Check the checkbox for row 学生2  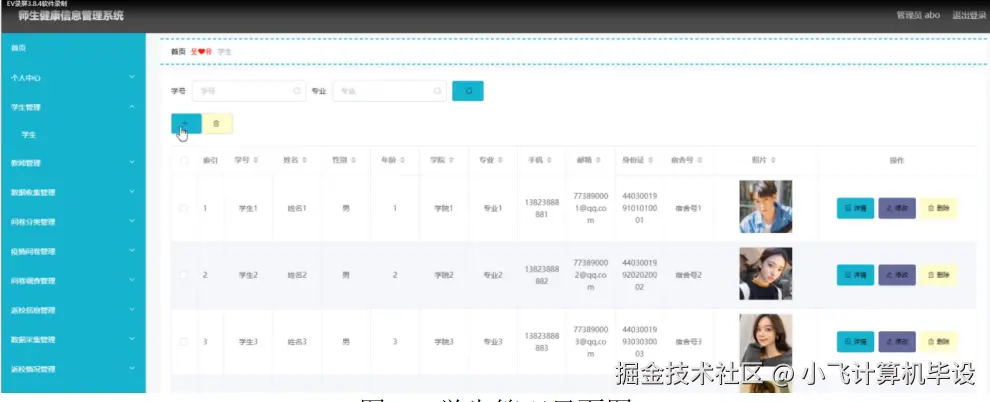pyautogui.click(x=184, y=275)
